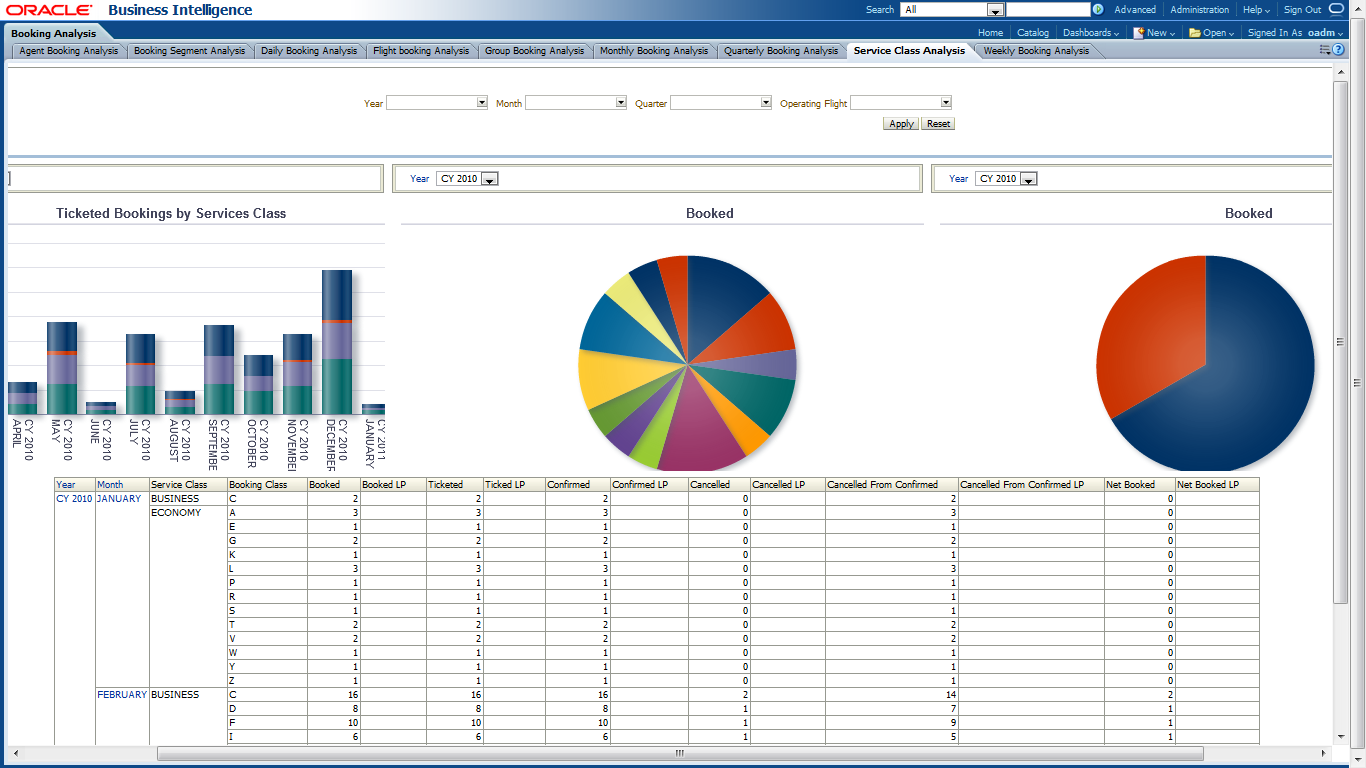This screenshot has height=768, width=1366.
Task: Open the Agent Booking Analysis tab
Action: click(69, 51)
